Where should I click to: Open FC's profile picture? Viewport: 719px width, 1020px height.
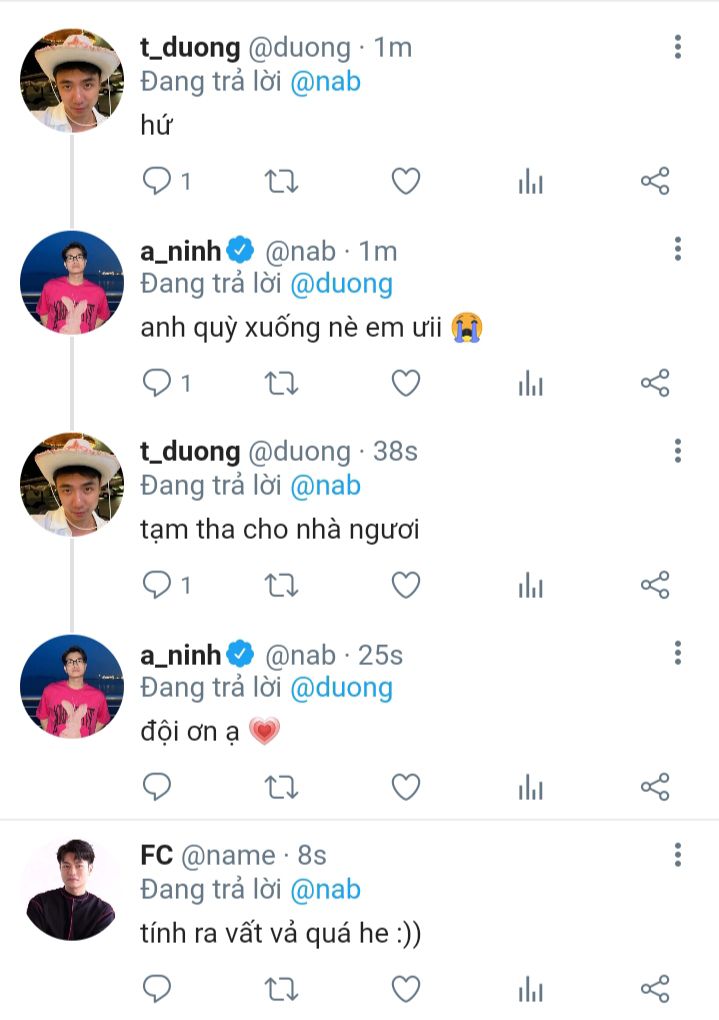pyautogui.click(x=71, y=889)
